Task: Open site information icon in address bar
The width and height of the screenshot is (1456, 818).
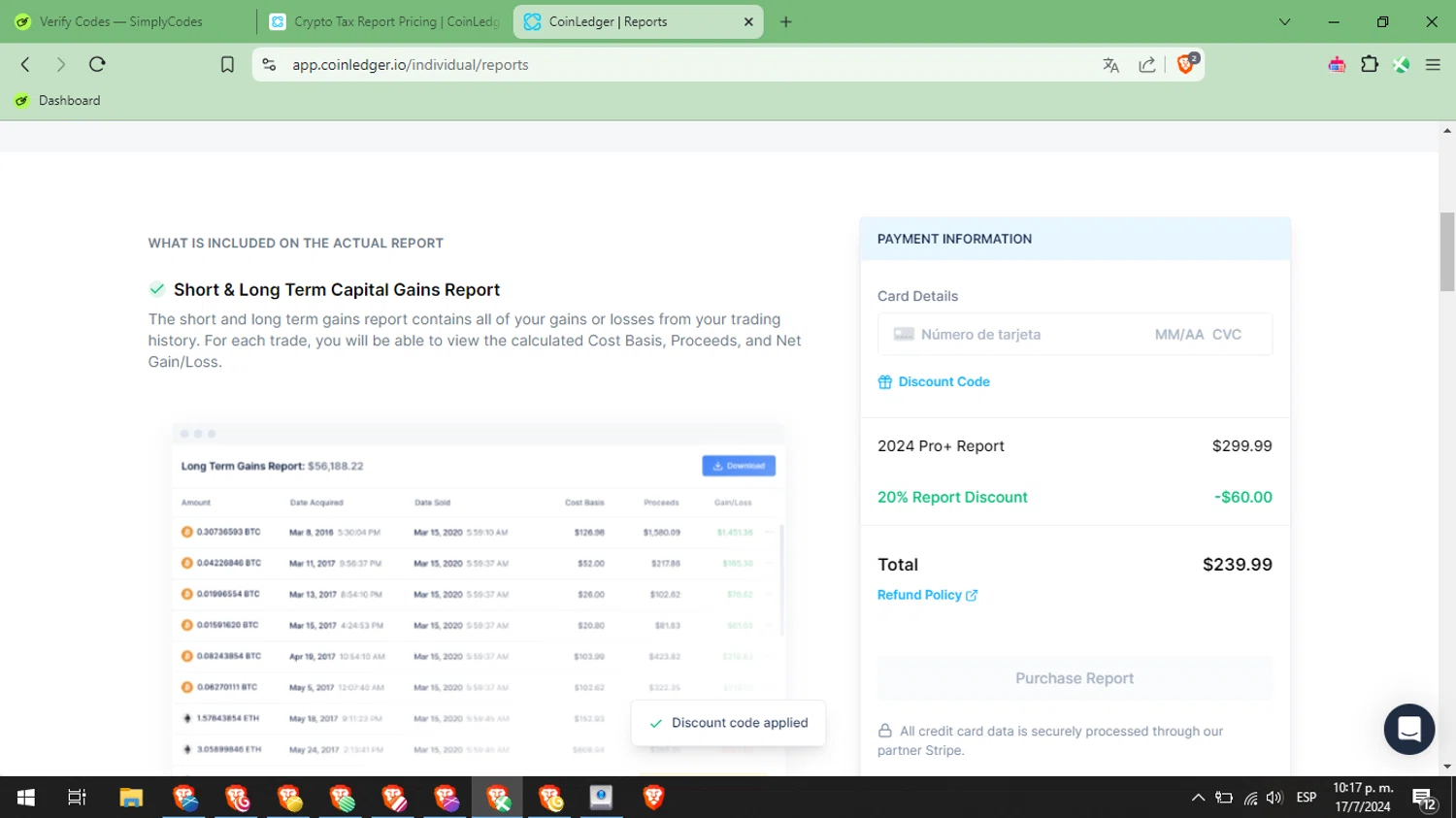Action: 270,65
